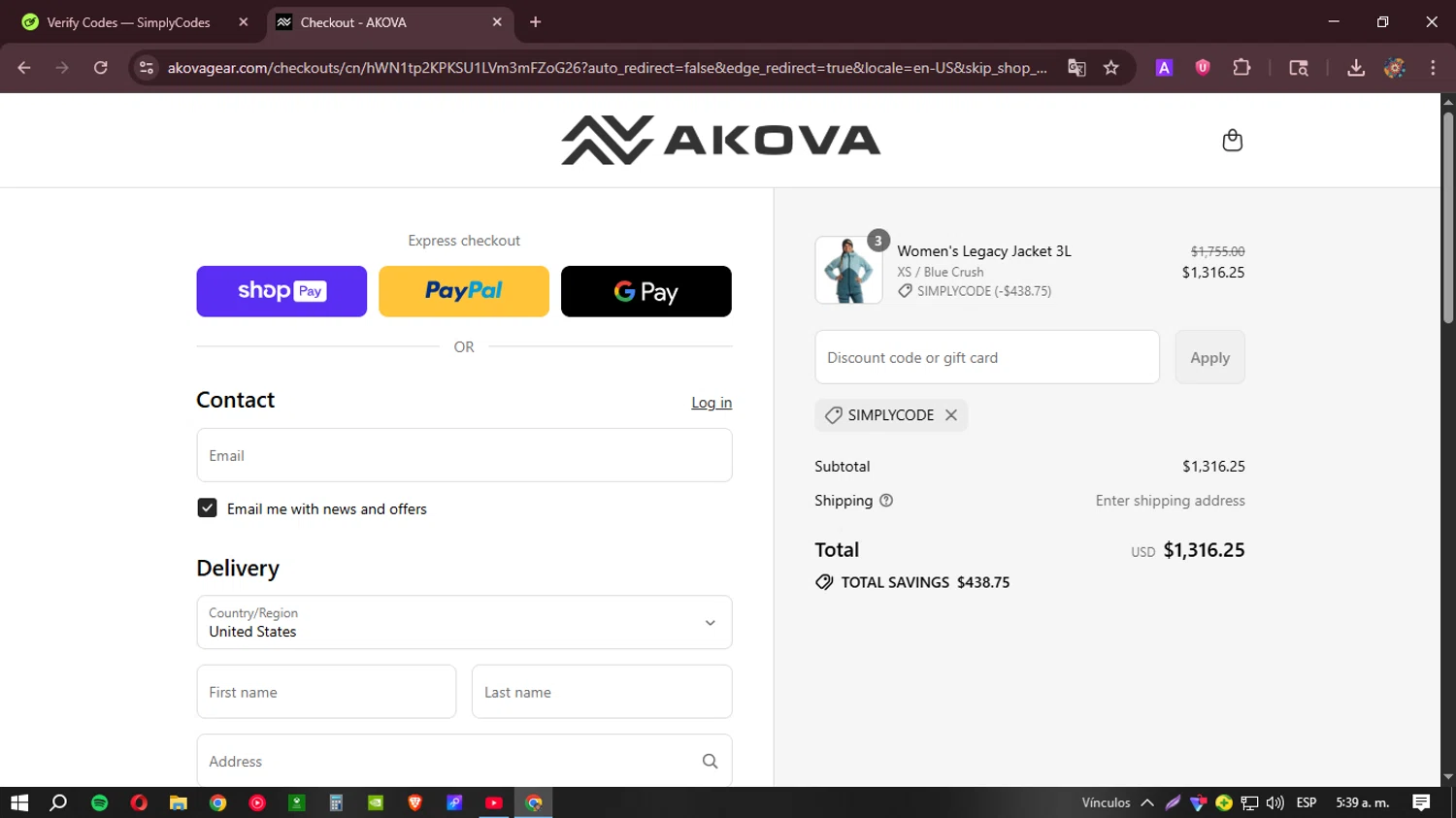Open the notification center icon
The width and height of the screenshot is (1456, 818).
pos(1421,802)
